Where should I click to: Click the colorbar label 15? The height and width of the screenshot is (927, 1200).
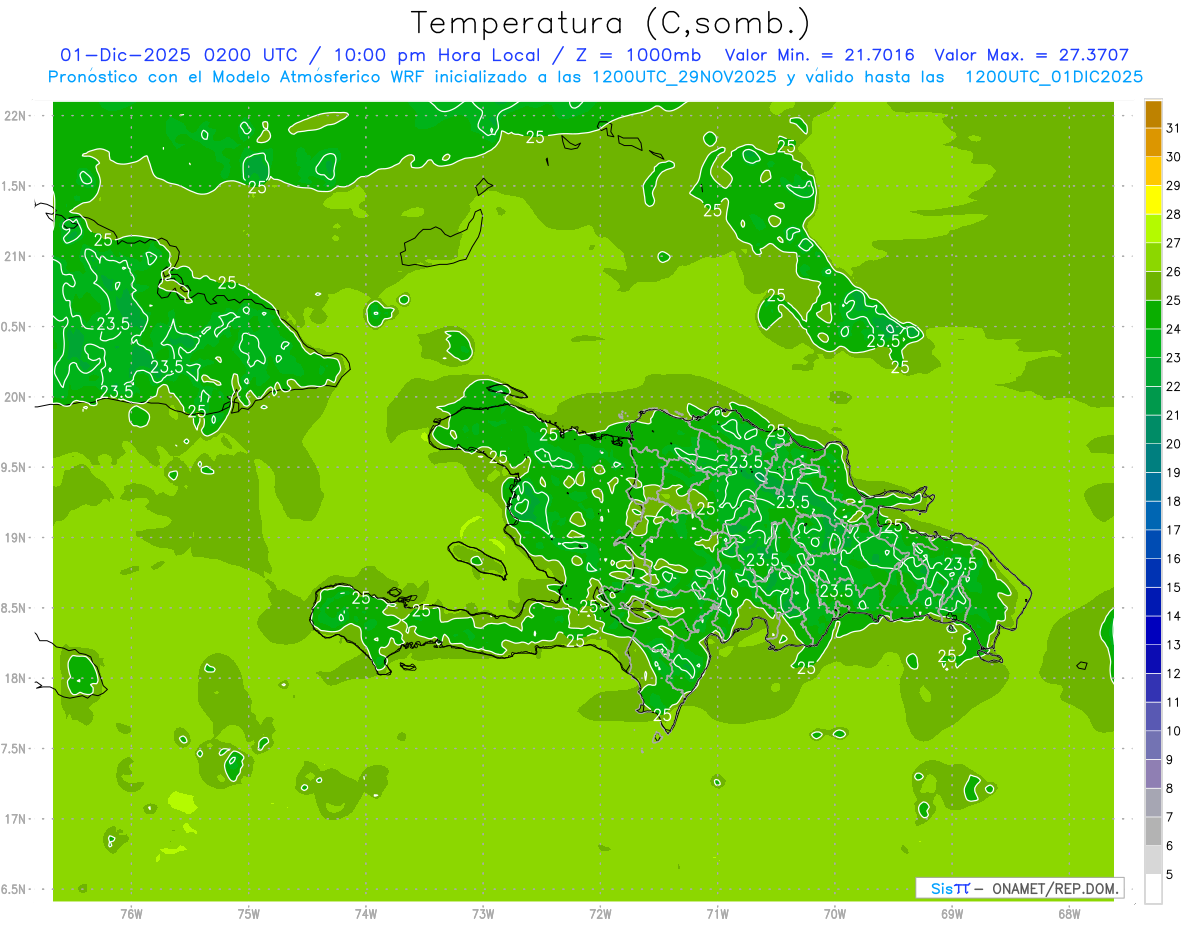pos(1174,587)
